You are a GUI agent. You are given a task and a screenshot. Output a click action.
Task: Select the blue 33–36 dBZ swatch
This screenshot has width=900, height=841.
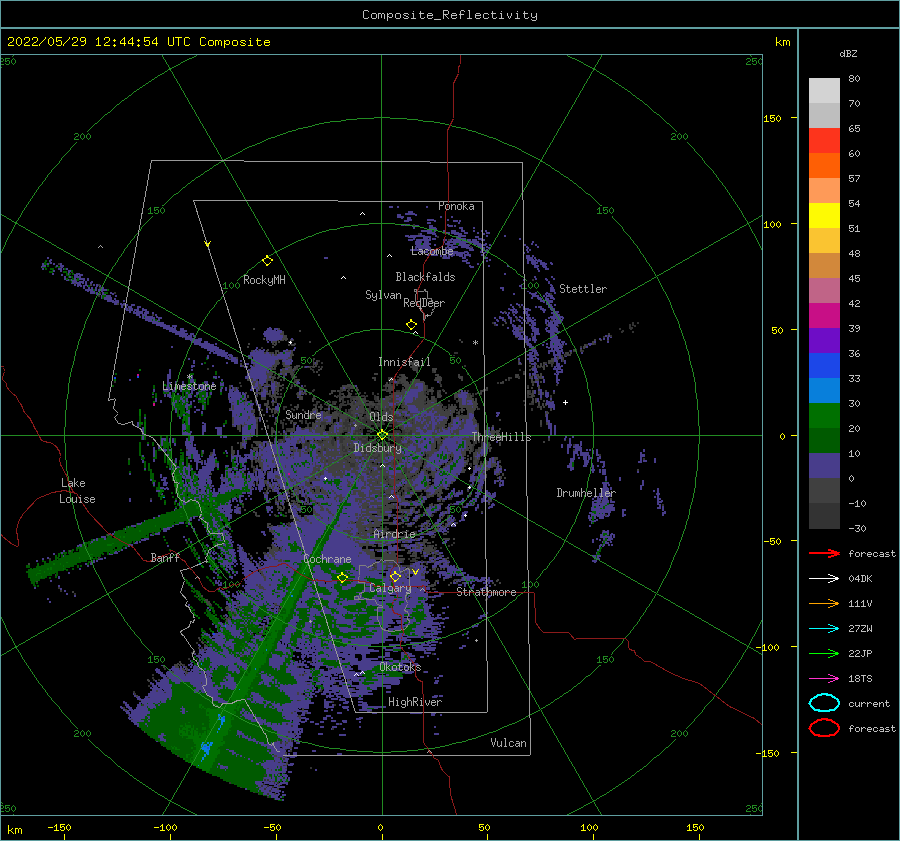[824, 366]
